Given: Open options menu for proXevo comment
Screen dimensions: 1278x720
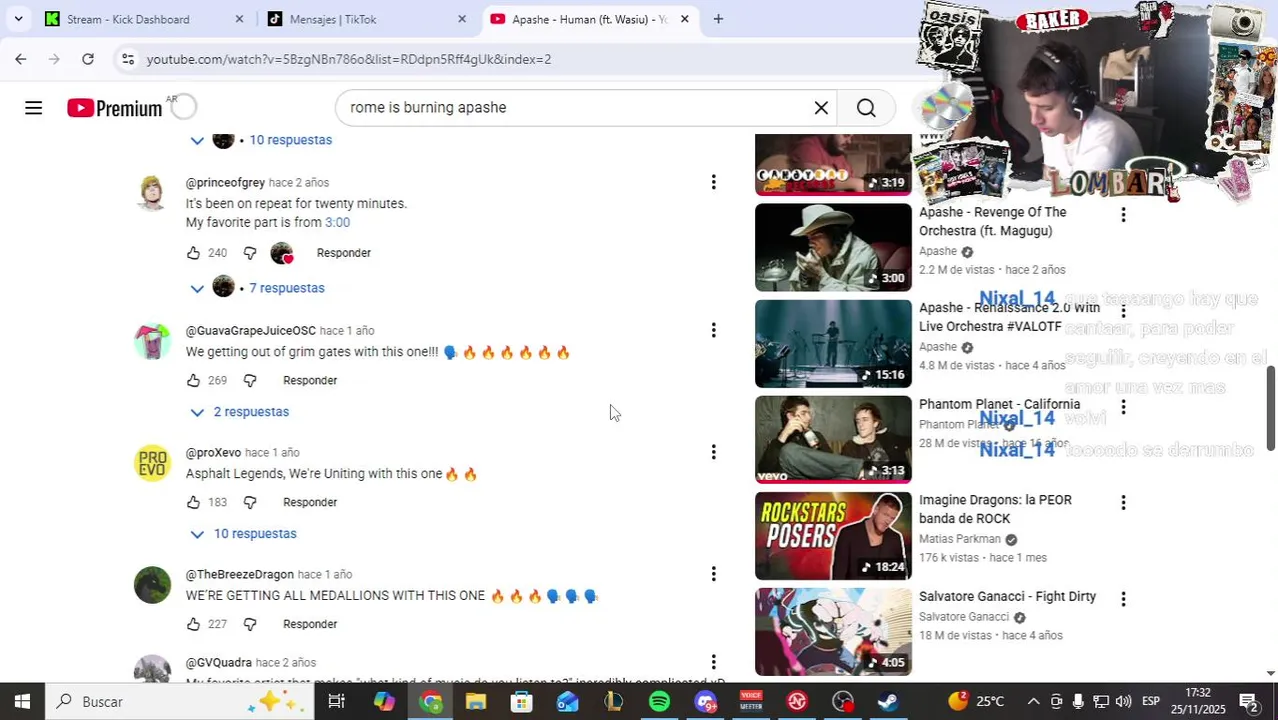Looking at the screenshot, I should click(x=713, y=452).
